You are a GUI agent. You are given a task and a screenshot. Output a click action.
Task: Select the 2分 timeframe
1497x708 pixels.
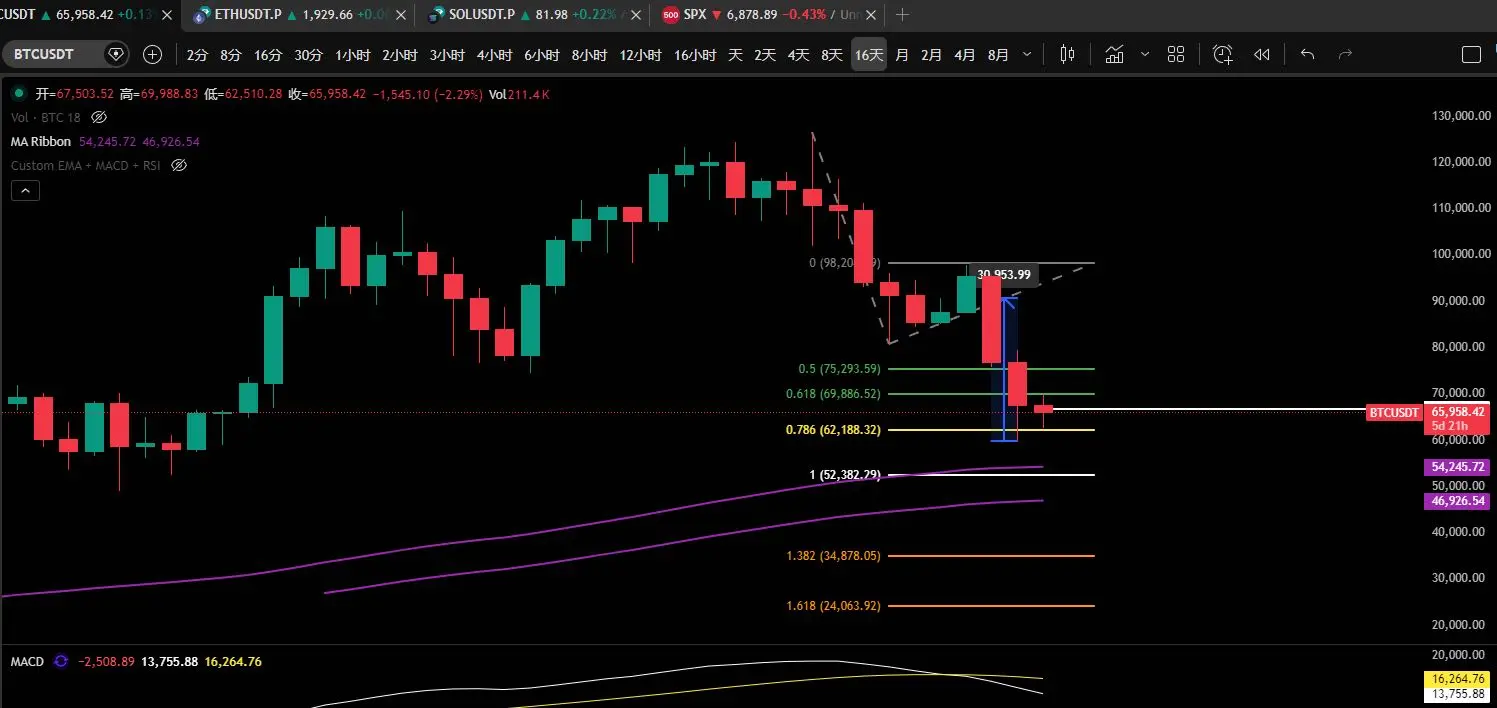pos(197,55)
